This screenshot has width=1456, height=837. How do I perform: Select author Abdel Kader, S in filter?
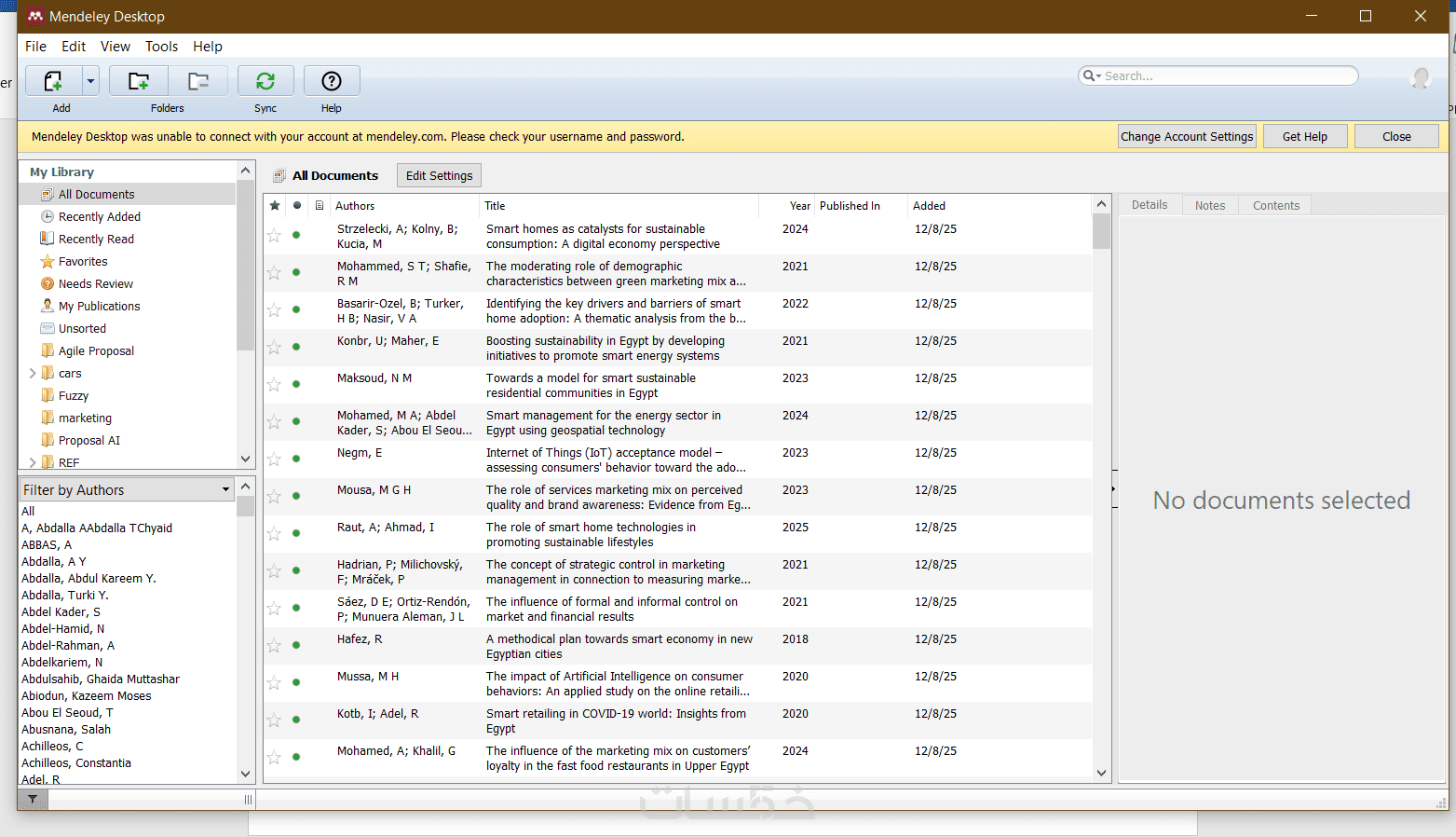click(x=61, y=611)
